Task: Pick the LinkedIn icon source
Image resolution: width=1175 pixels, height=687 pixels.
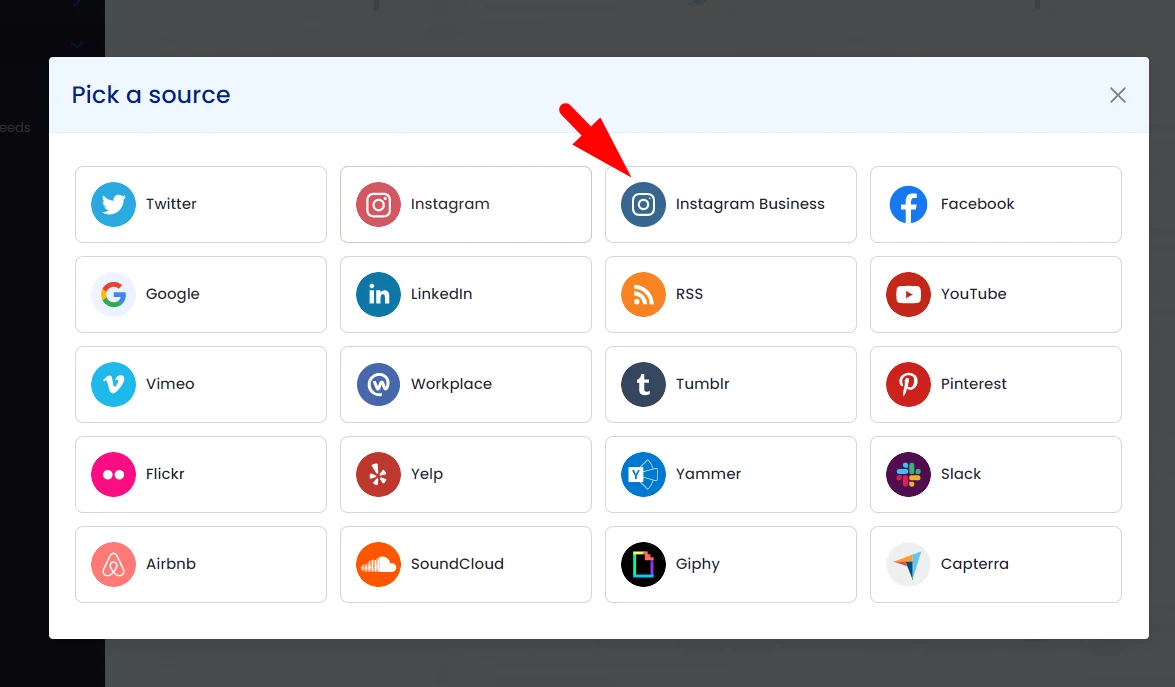Action: (378, 294)
